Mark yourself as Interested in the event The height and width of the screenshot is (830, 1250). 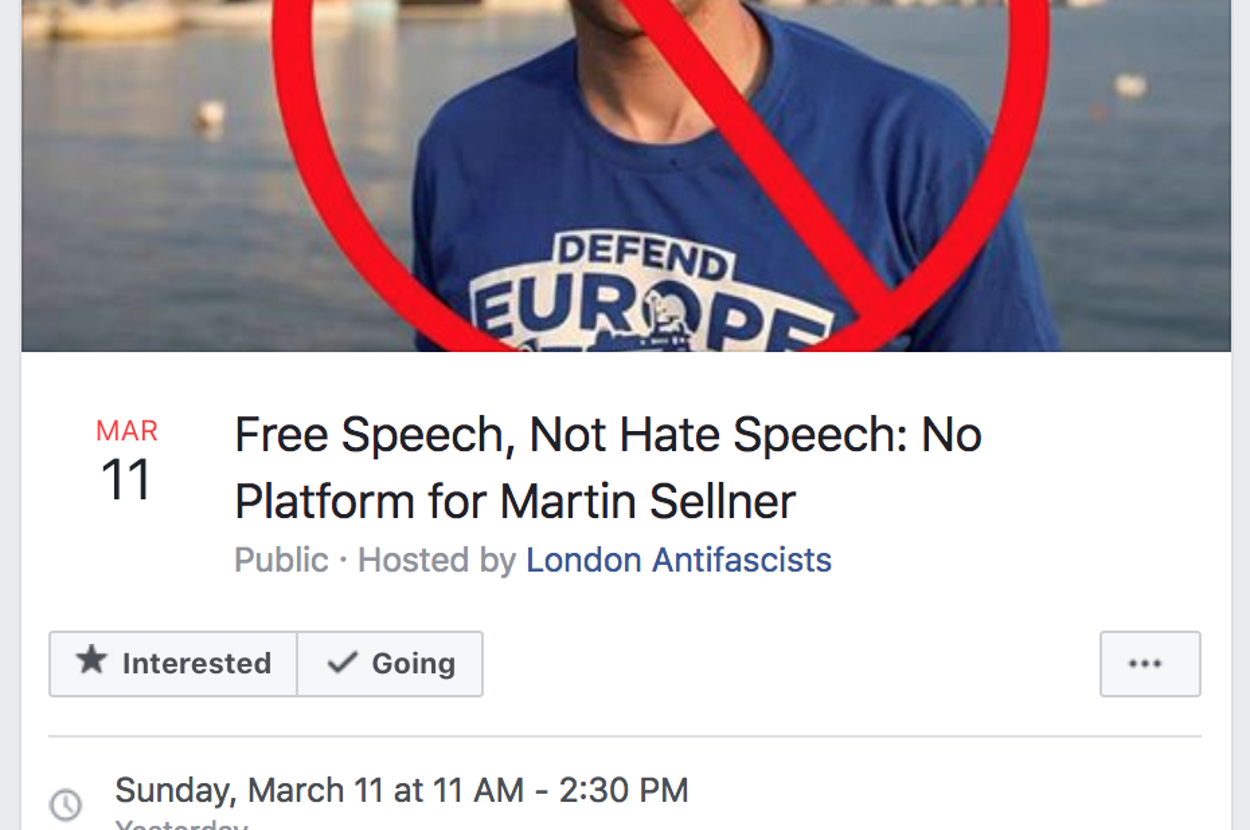point(173,664)
